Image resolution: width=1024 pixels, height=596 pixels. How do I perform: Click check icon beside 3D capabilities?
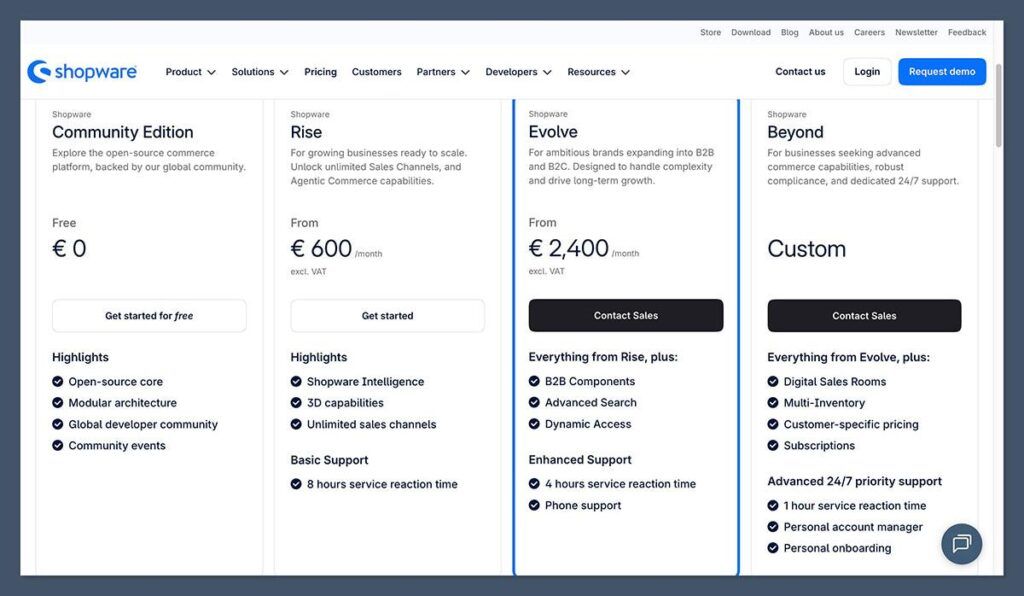(x=296, y=403)
